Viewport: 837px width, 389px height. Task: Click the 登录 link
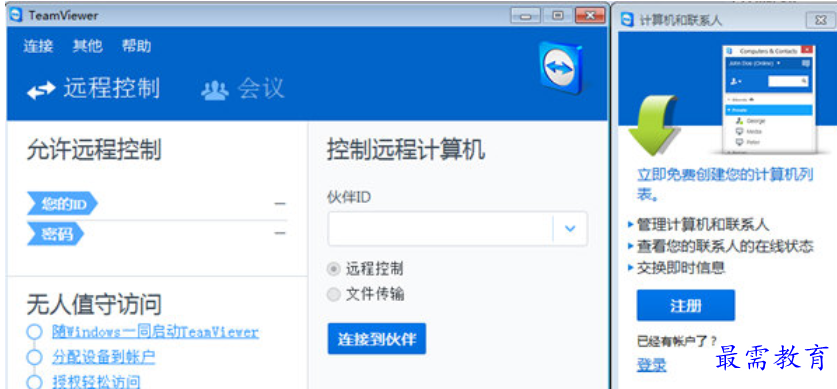(652, 365)
